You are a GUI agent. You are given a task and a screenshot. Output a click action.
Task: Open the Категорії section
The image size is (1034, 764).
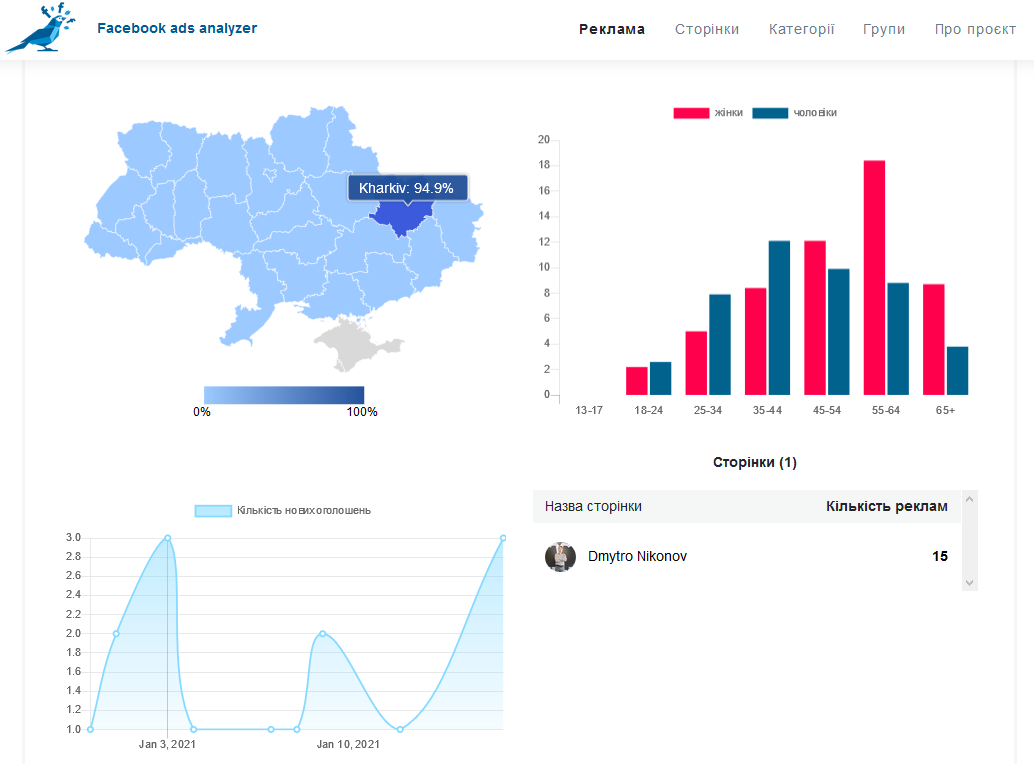click(801, 29)
